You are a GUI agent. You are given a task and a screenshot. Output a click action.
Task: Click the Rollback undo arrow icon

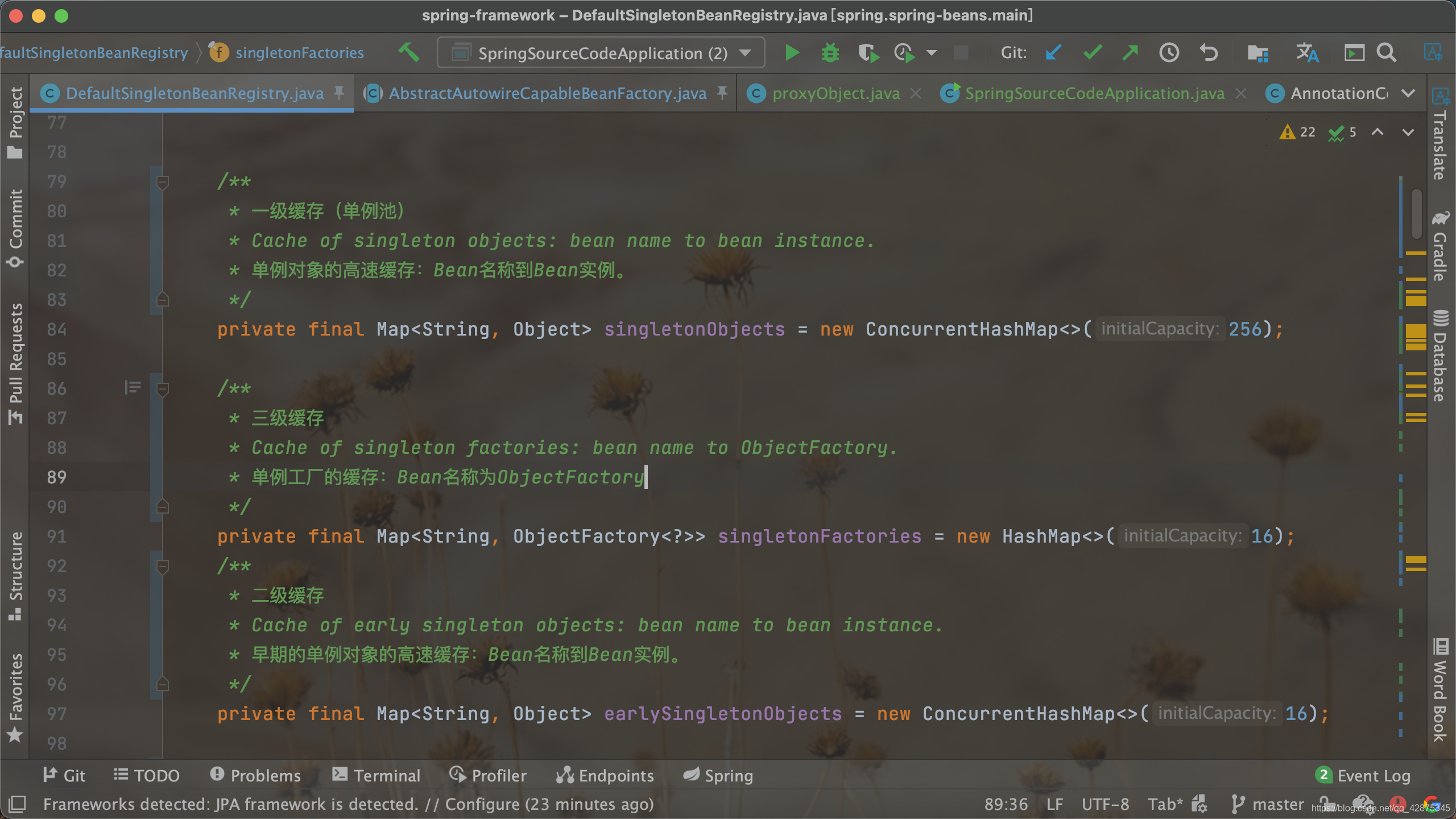(1209, 53)
